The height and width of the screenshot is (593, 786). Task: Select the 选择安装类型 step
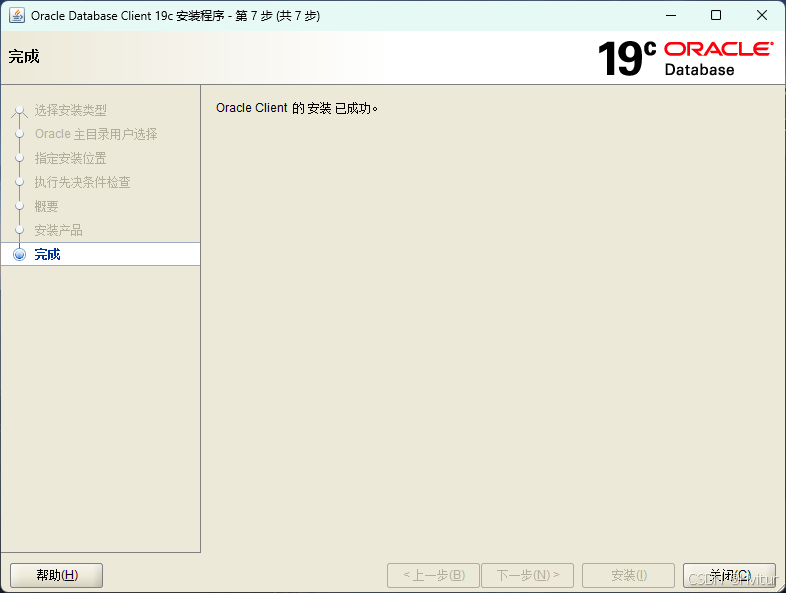pyautogui.click(x=70, y=110)
